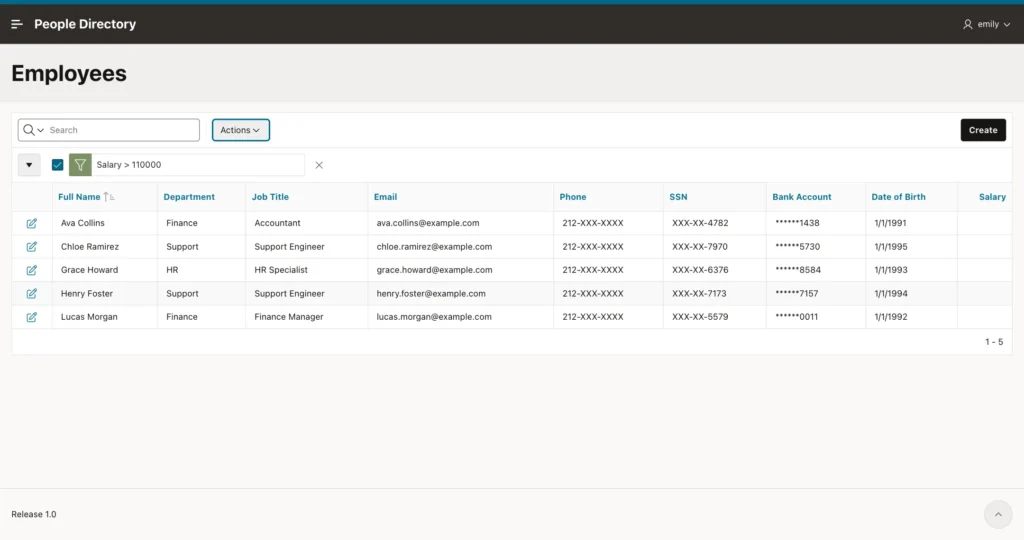Select the name Ava Collins
This screenshot has width=1024, height=540.
point(82,223)
